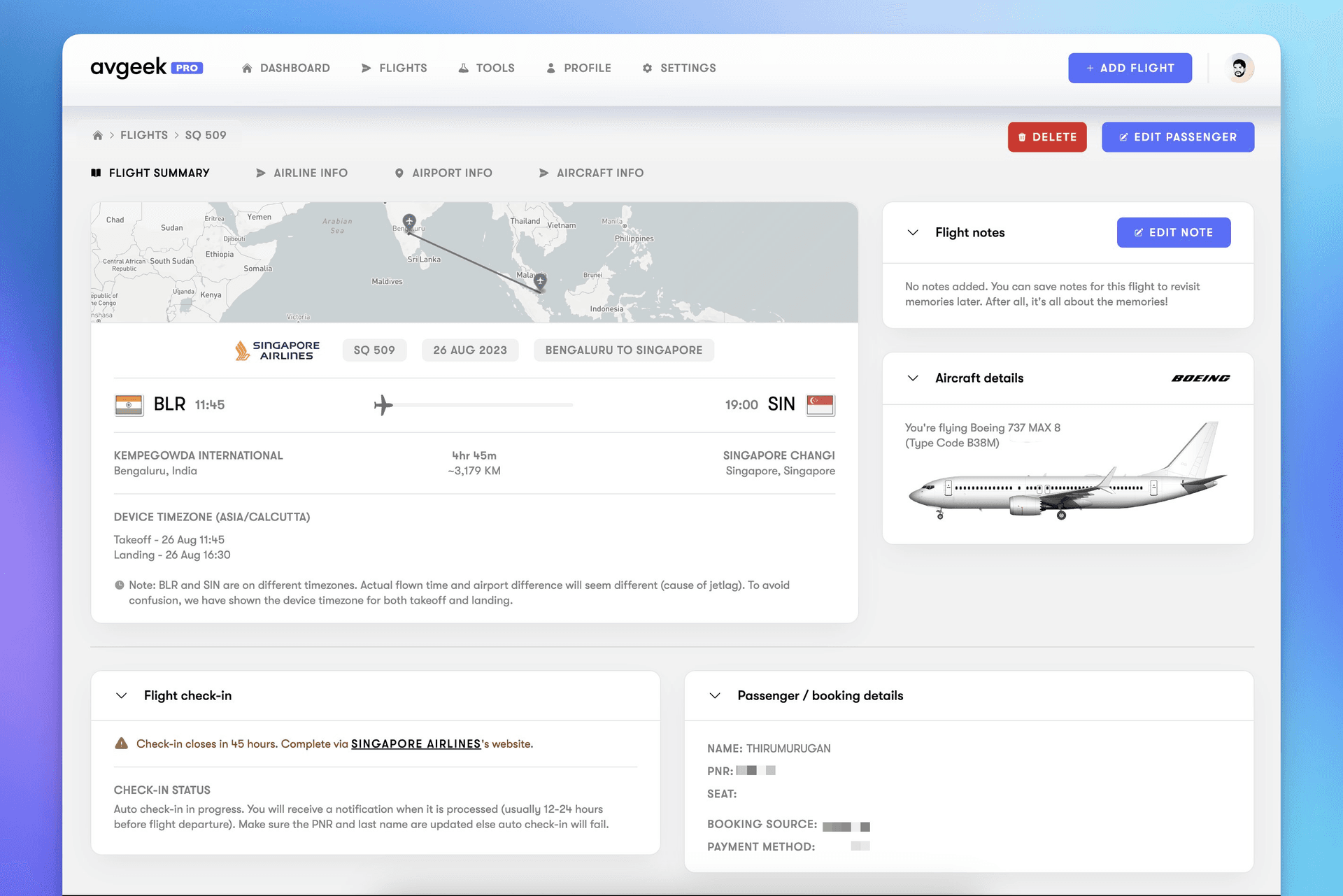1343x896 pixels.
Task: Click the Boeing logo
Action: 1200,378
